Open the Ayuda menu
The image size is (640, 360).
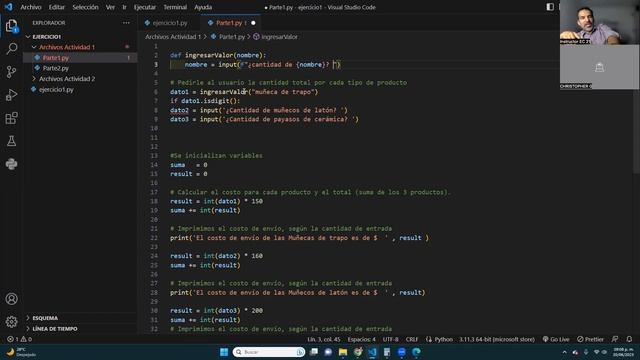click(203, 7)
